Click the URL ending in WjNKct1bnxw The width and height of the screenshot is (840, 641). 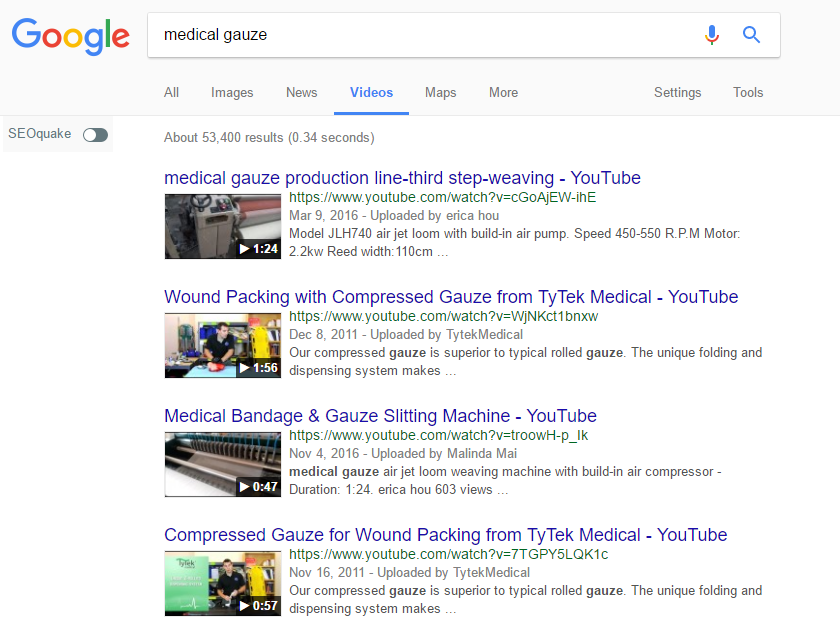[444, 316]
